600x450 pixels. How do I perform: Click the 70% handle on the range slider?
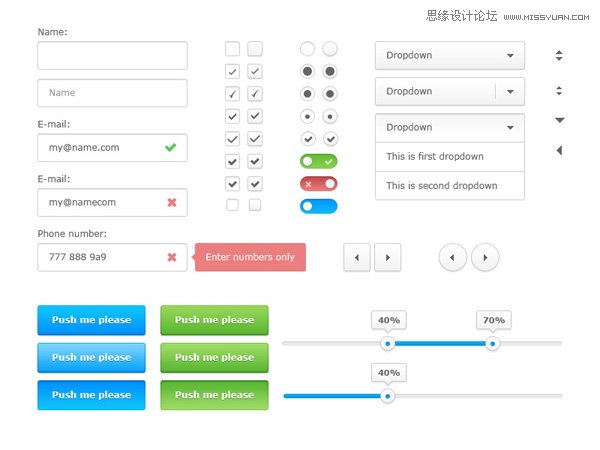(x=492, y=344)
